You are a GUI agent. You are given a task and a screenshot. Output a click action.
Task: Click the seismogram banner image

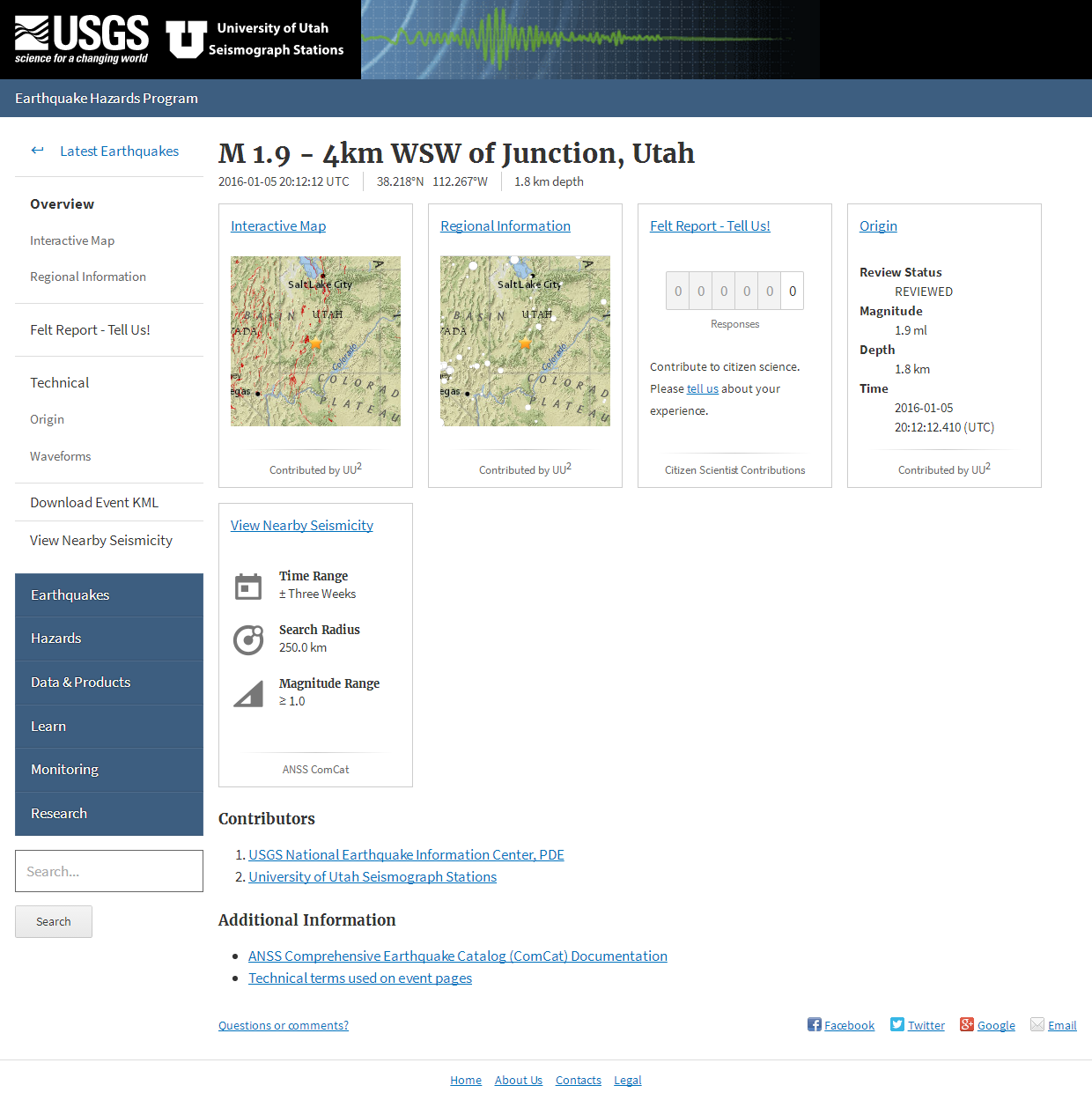click(590, 40)
